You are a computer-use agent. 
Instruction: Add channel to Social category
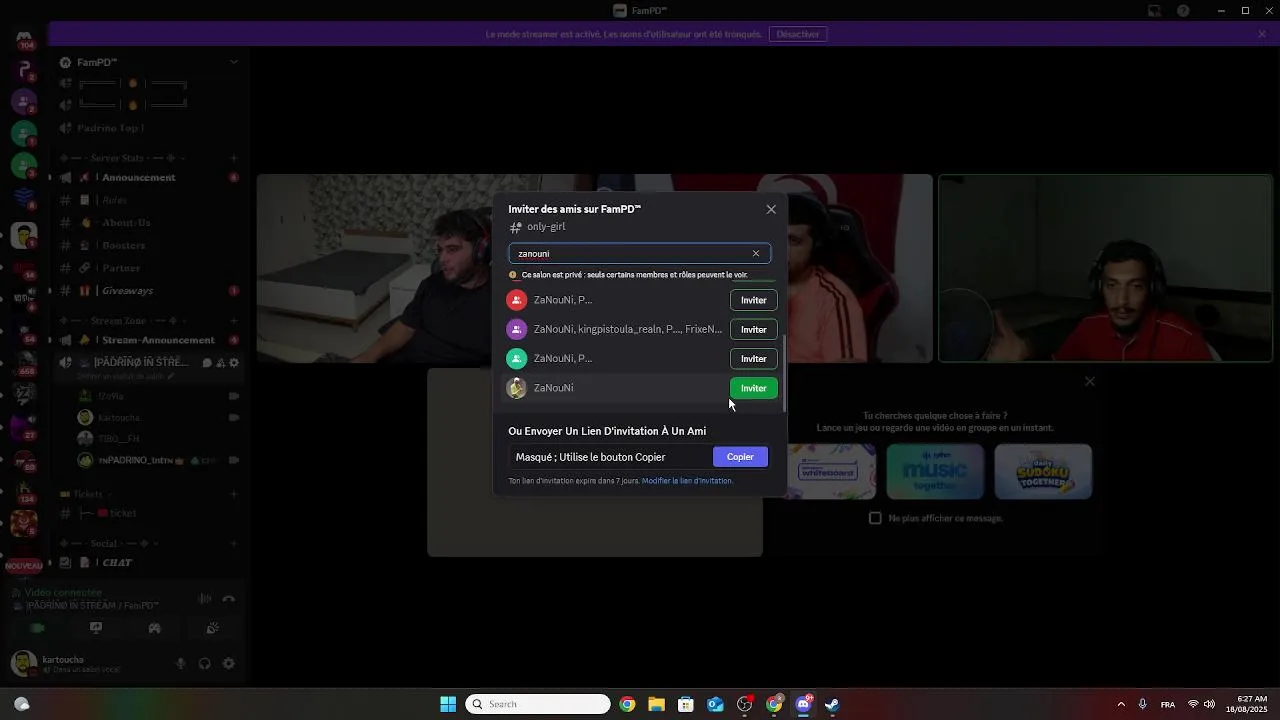234,544
